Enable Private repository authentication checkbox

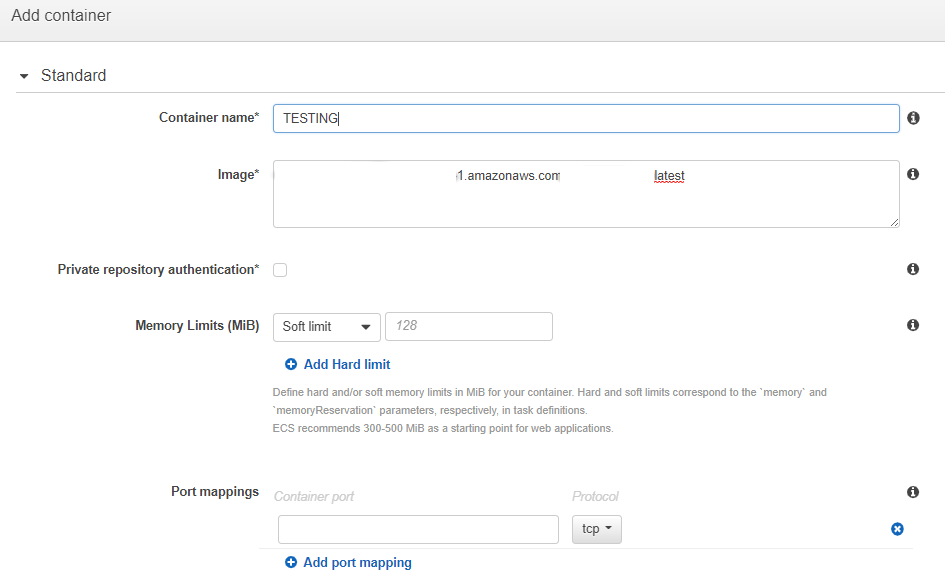pos(280,270)
